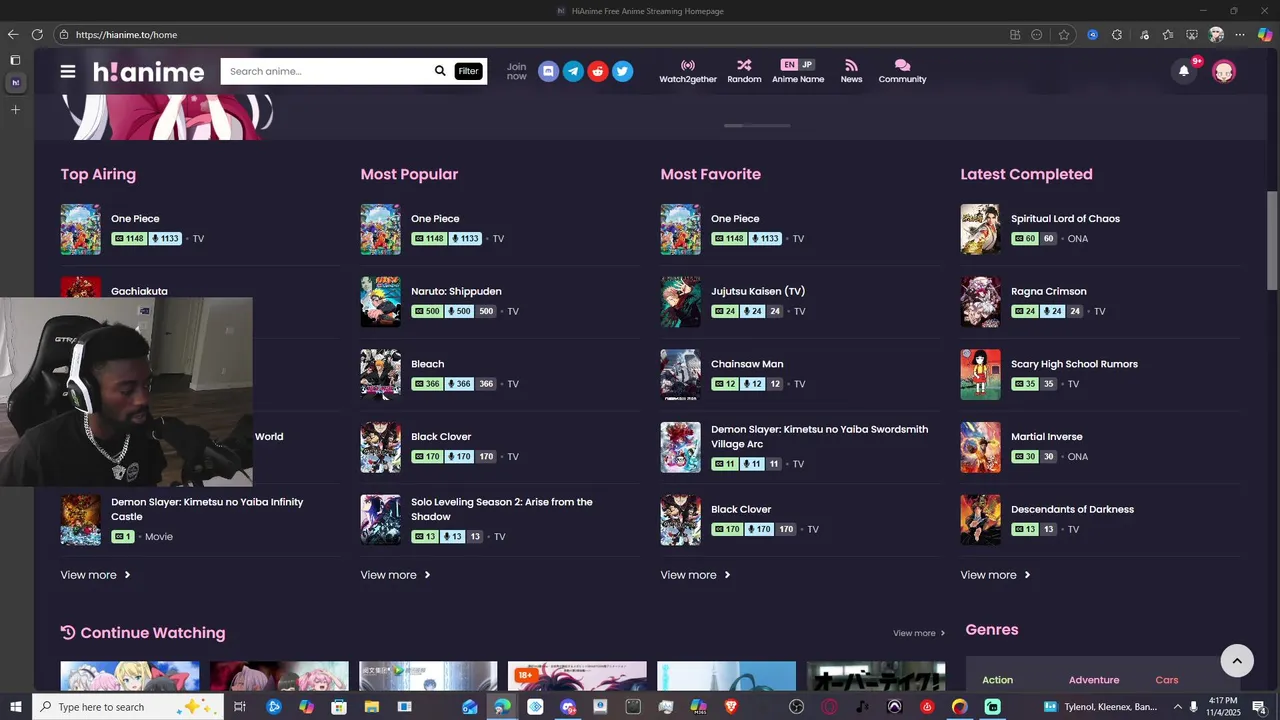
Task: Open the Windows Start menu
Action: point(15,707)
